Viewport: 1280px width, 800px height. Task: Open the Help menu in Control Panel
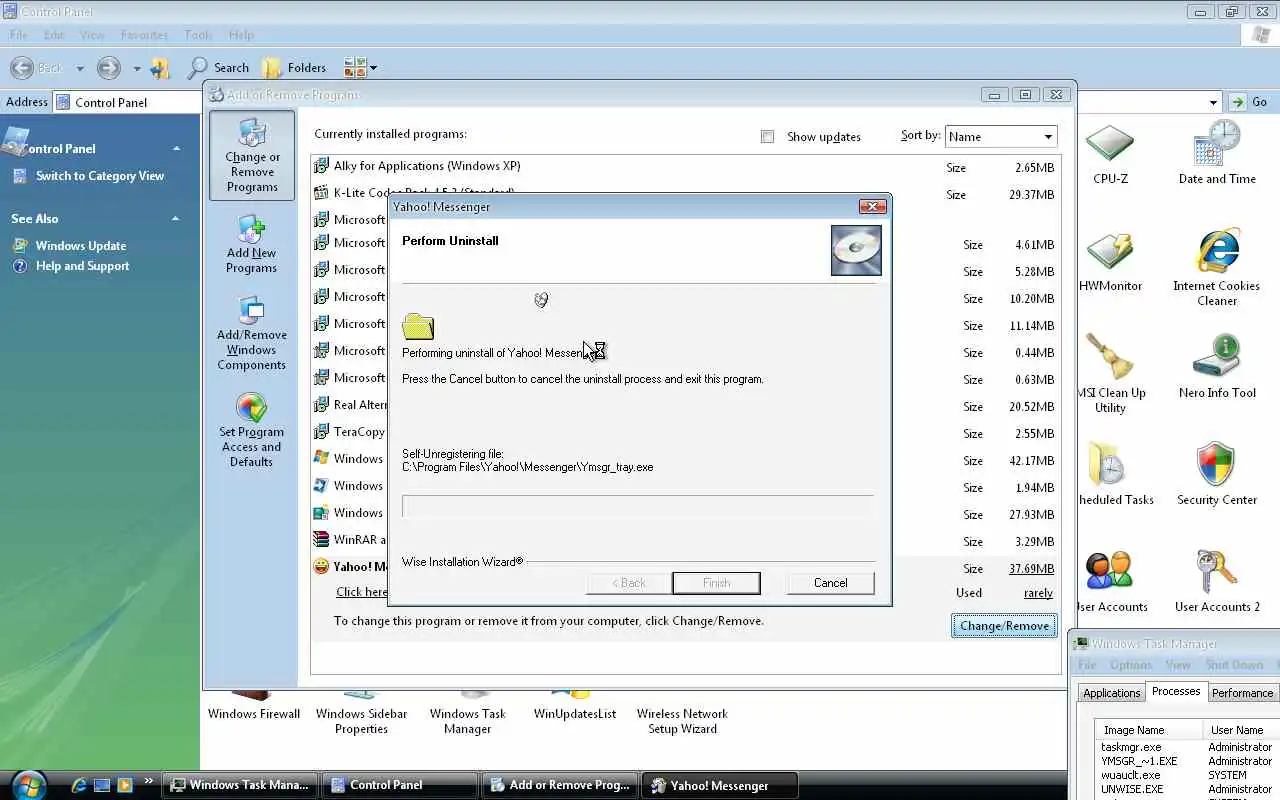coord(241,35)
